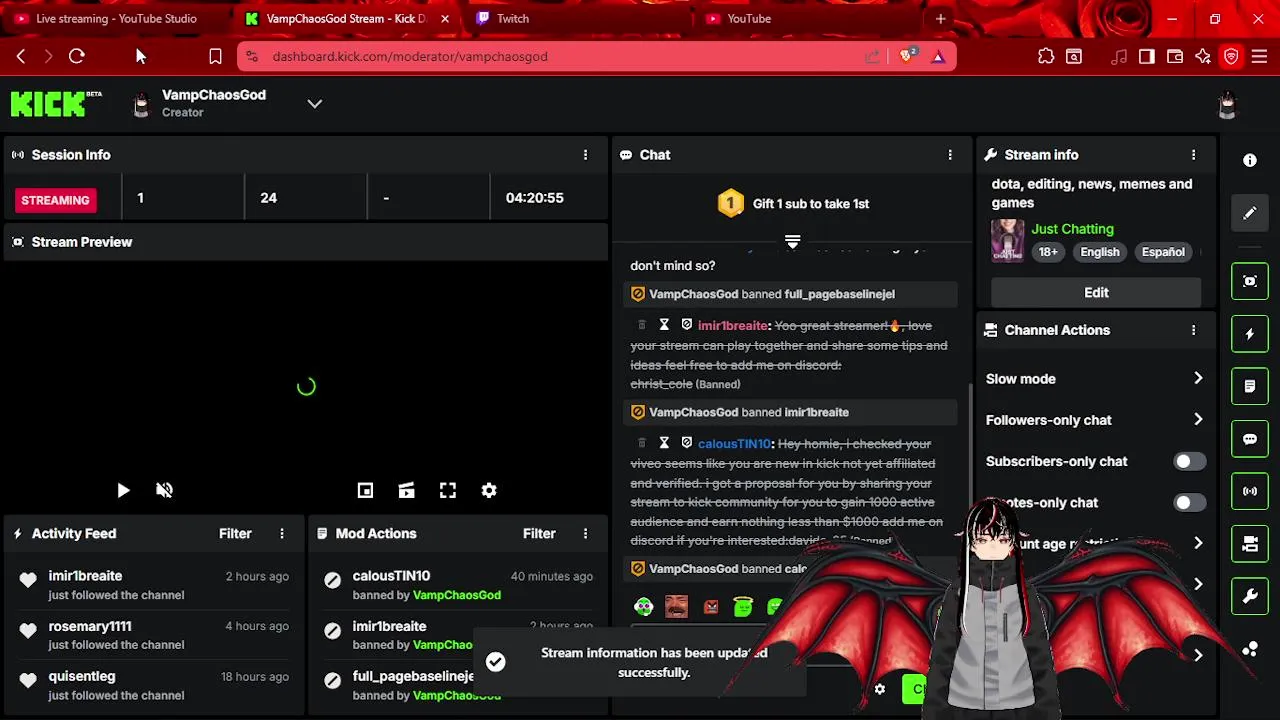Image resolution: width=1280 pixels, height=720 pixels.
Task: Open Mod Actions three-dot menu
Action: click(585, 534)
